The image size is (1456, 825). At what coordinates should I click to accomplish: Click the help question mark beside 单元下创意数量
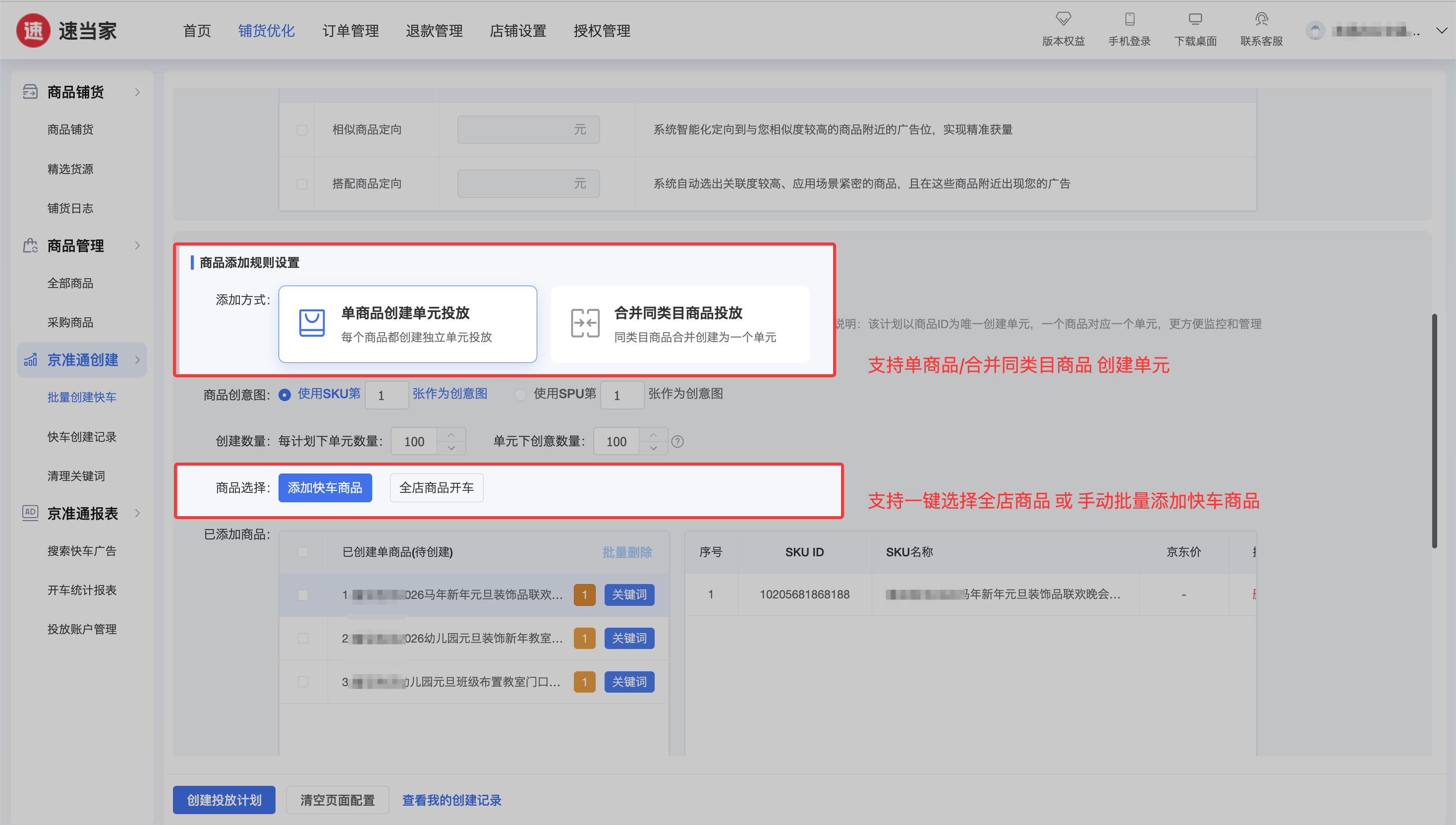tap(677, 441)
